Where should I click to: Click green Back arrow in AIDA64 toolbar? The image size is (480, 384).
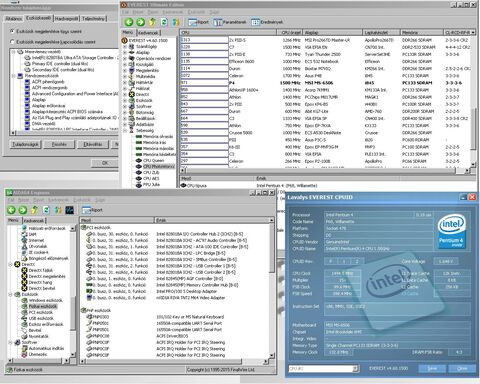pyautogui.click(x=11, y=210)
